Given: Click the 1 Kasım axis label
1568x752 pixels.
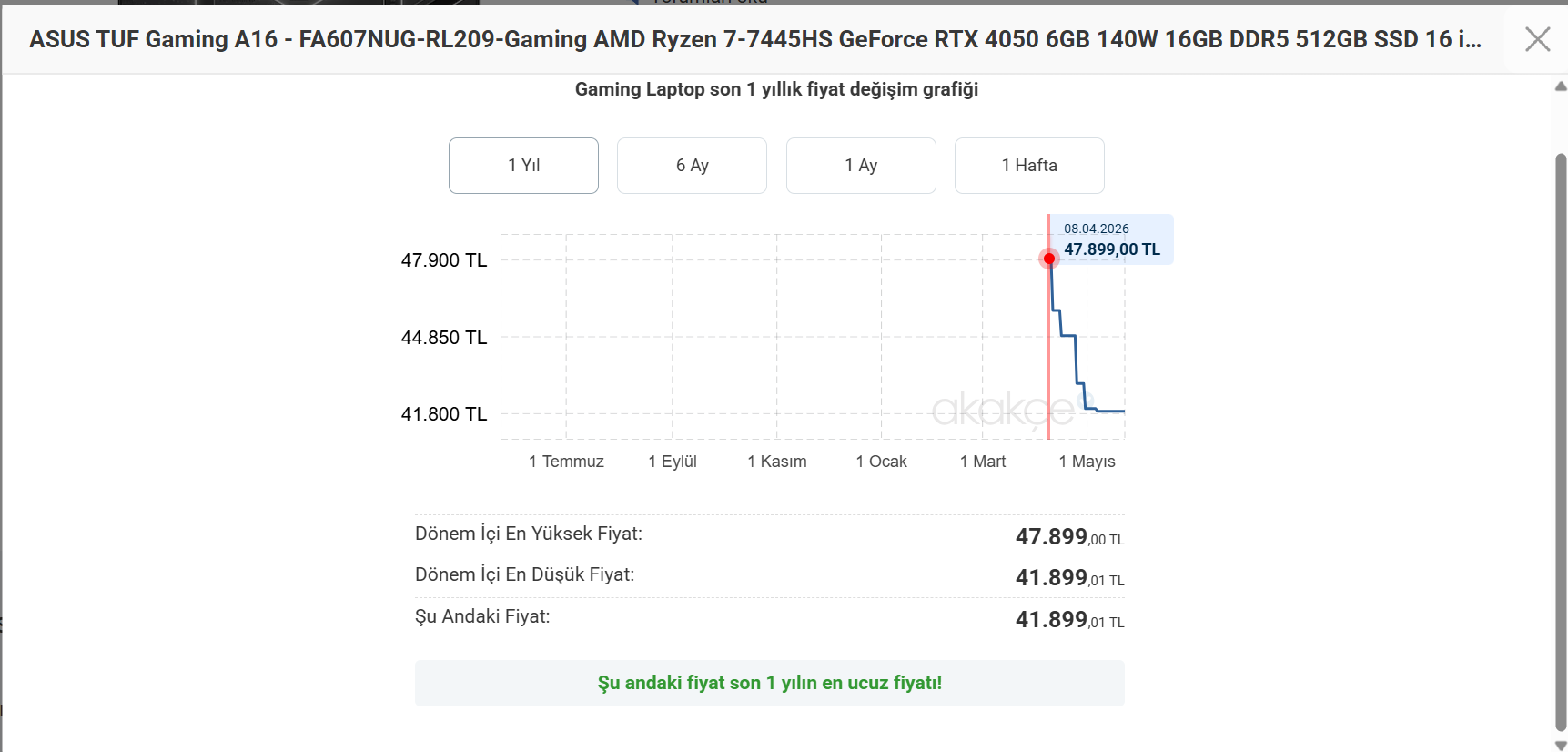Looking at the screenshot, I should point(777,462).
